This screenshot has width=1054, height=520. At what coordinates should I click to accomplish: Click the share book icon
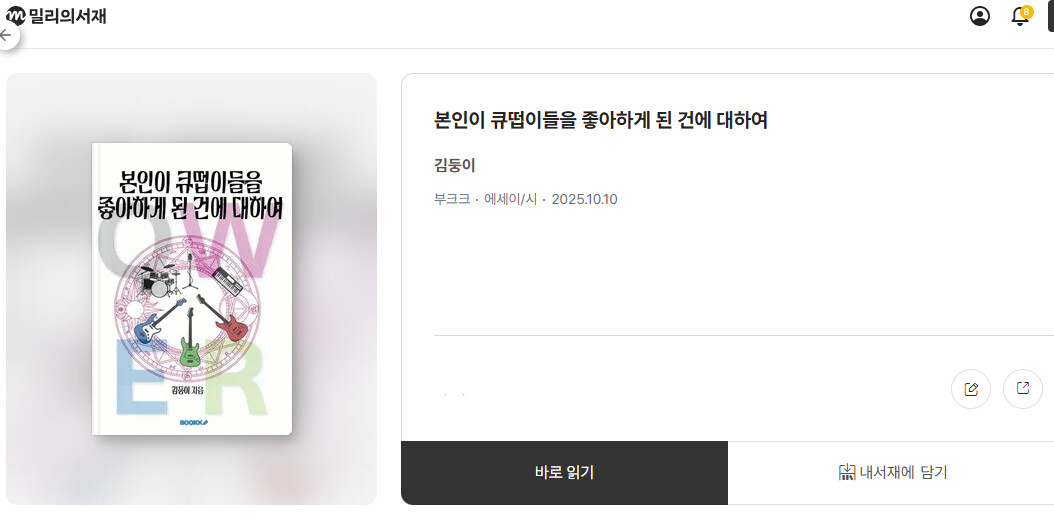pos(1022,389)
